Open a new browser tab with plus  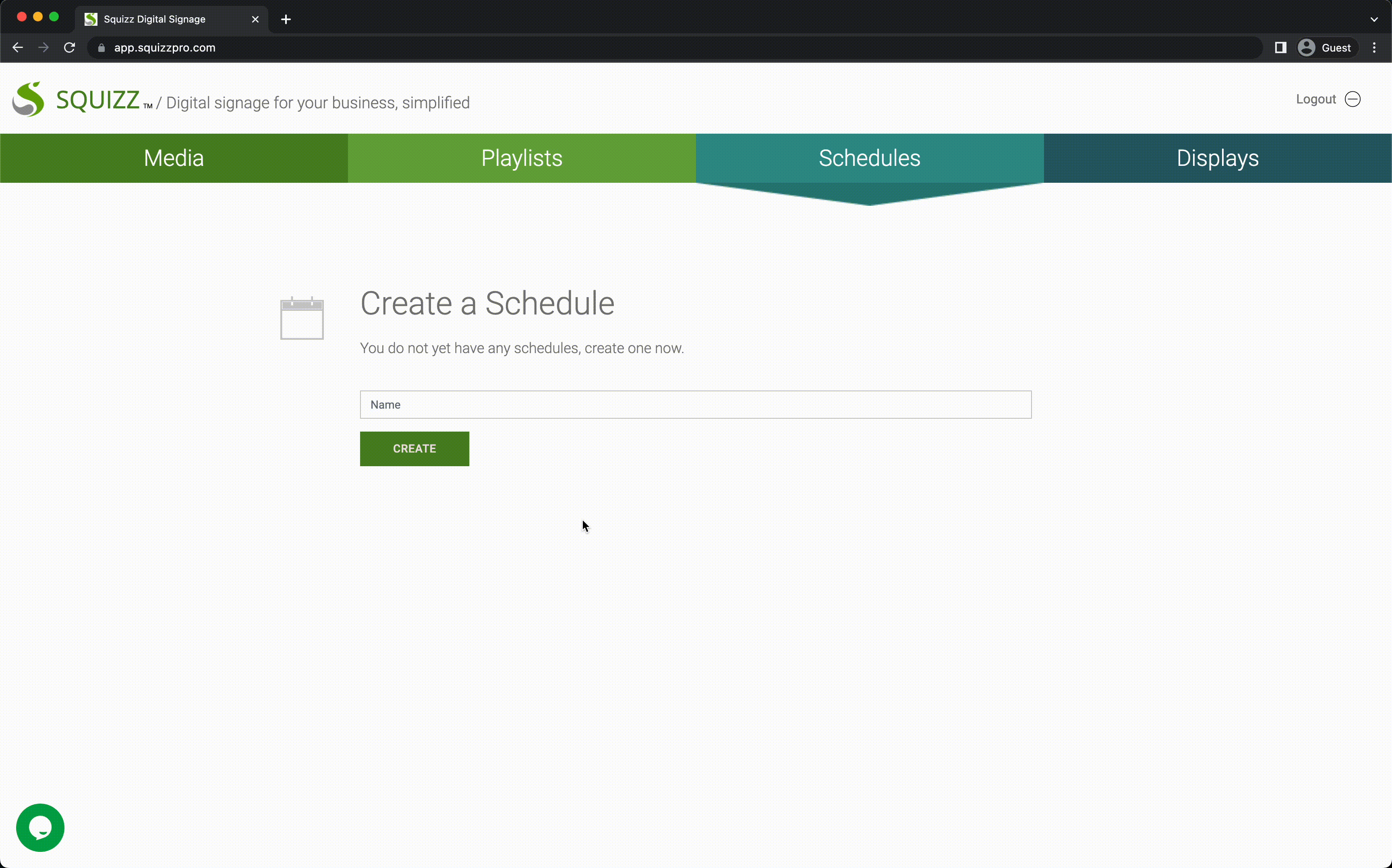click(286, 19)
